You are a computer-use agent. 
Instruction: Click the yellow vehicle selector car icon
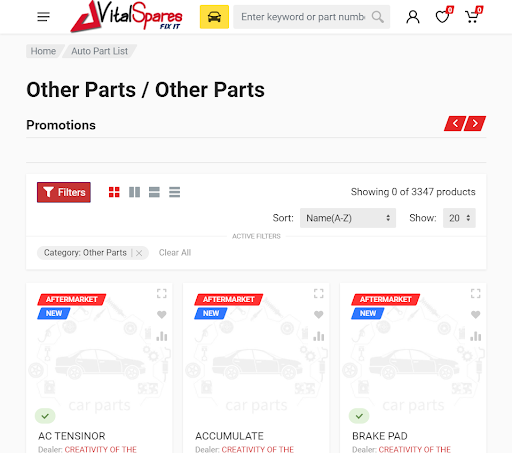coord(214,17)
